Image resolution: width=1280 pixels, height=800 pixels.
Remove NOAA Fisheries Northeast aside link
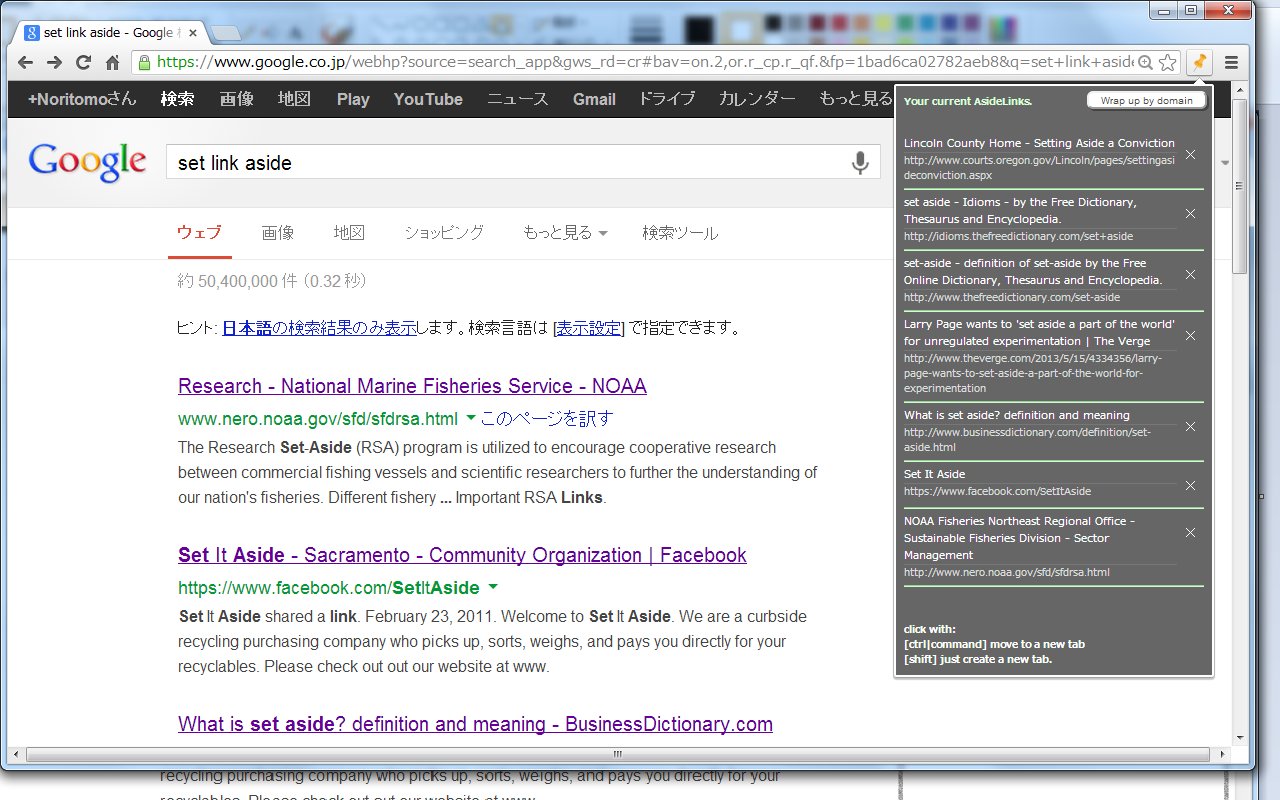pos(1190,532)
